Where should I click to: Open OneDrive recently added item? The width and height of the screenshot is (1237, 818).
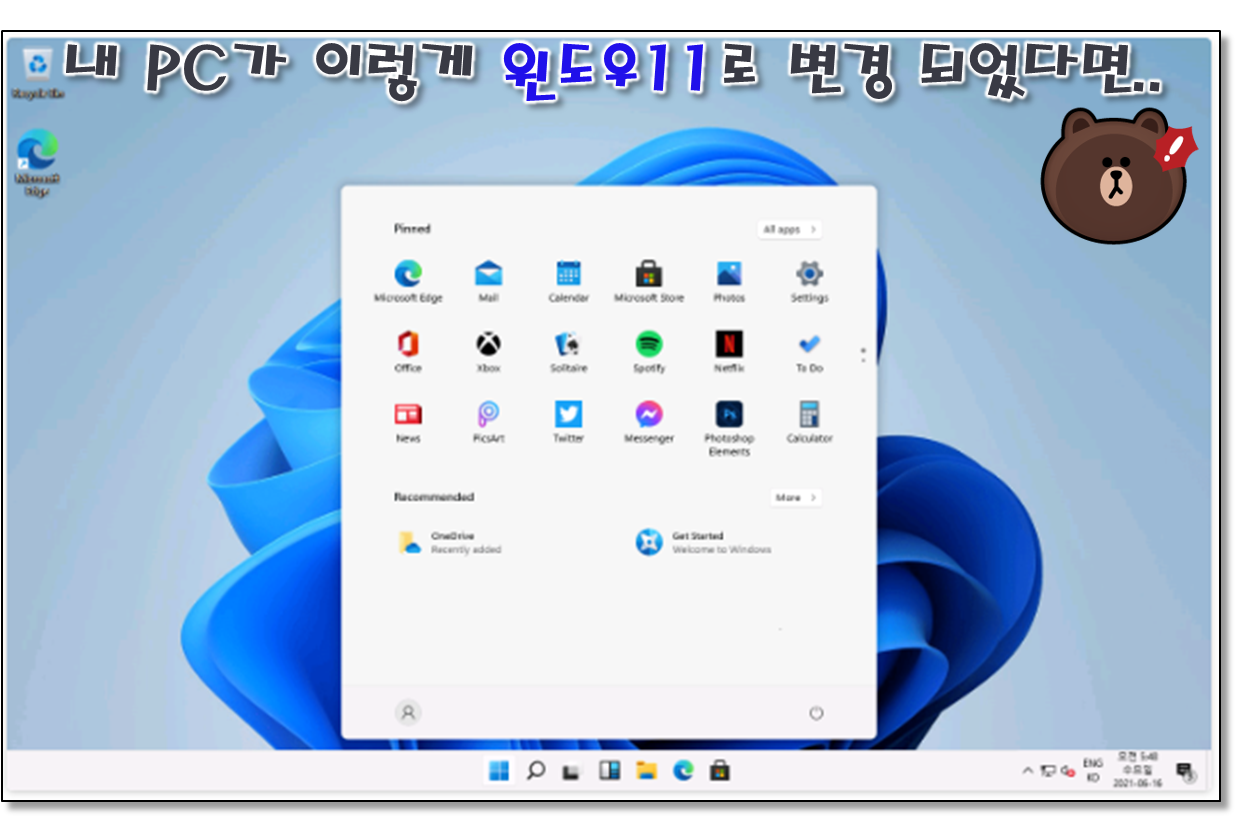point(450,542)
